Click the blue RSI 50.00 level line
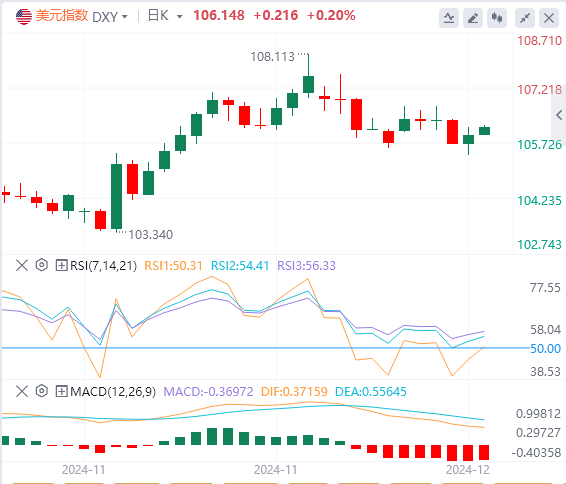The width and height of the screenshot is (566, 484). tap(265, 348)
